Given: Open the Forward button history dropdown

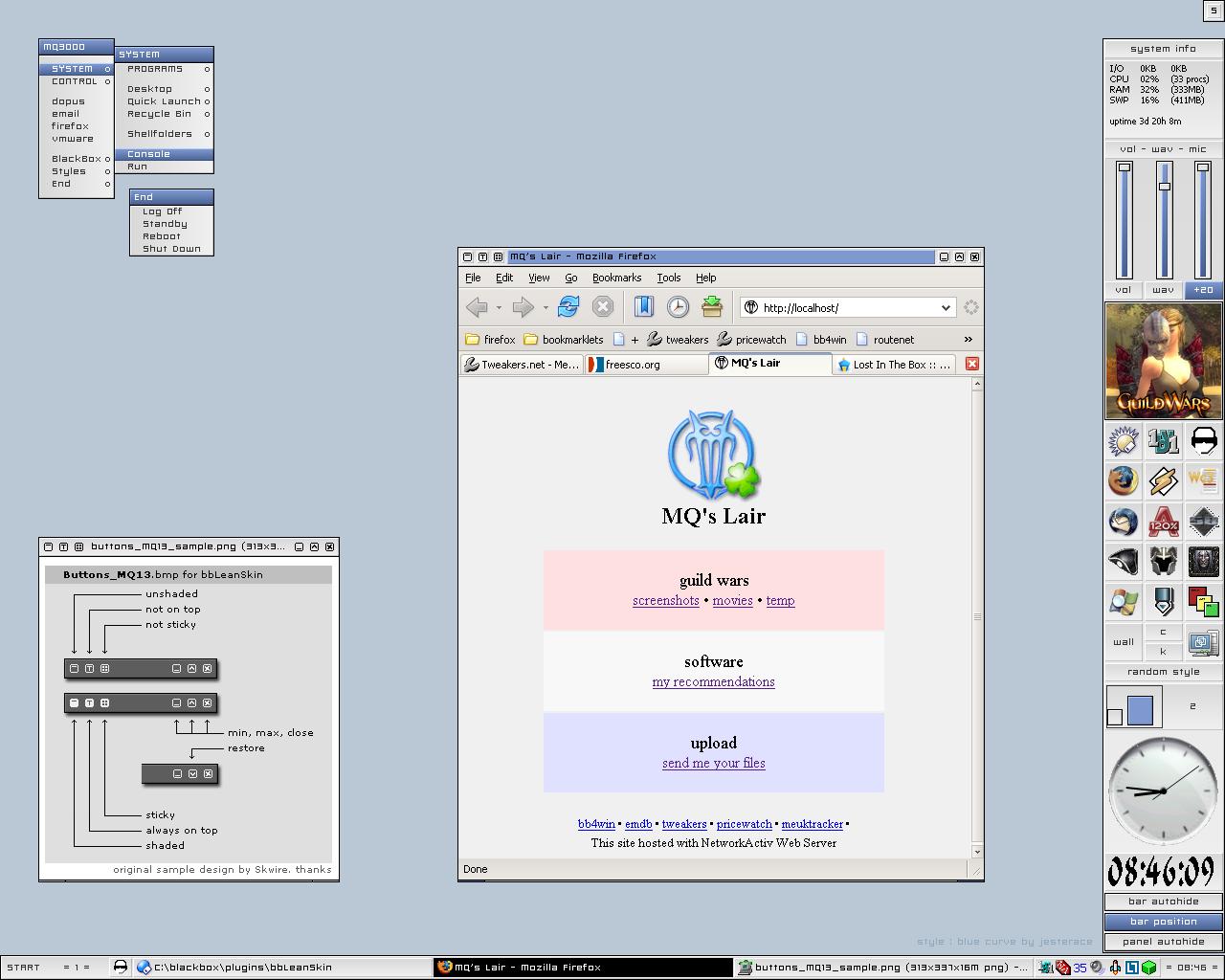Looking at the screenshot, I should 546,308.
